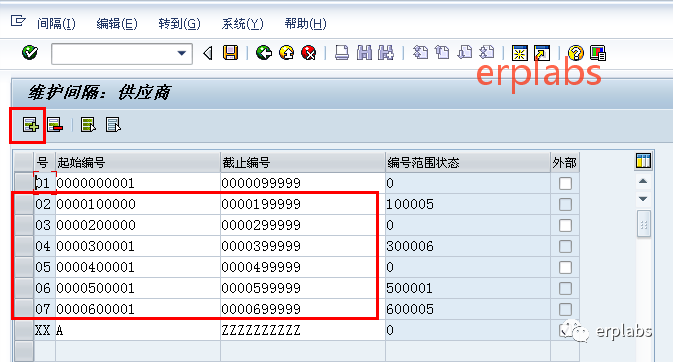Tick external checkbox for interval 02
673x362 pixels.
point(565,204)
